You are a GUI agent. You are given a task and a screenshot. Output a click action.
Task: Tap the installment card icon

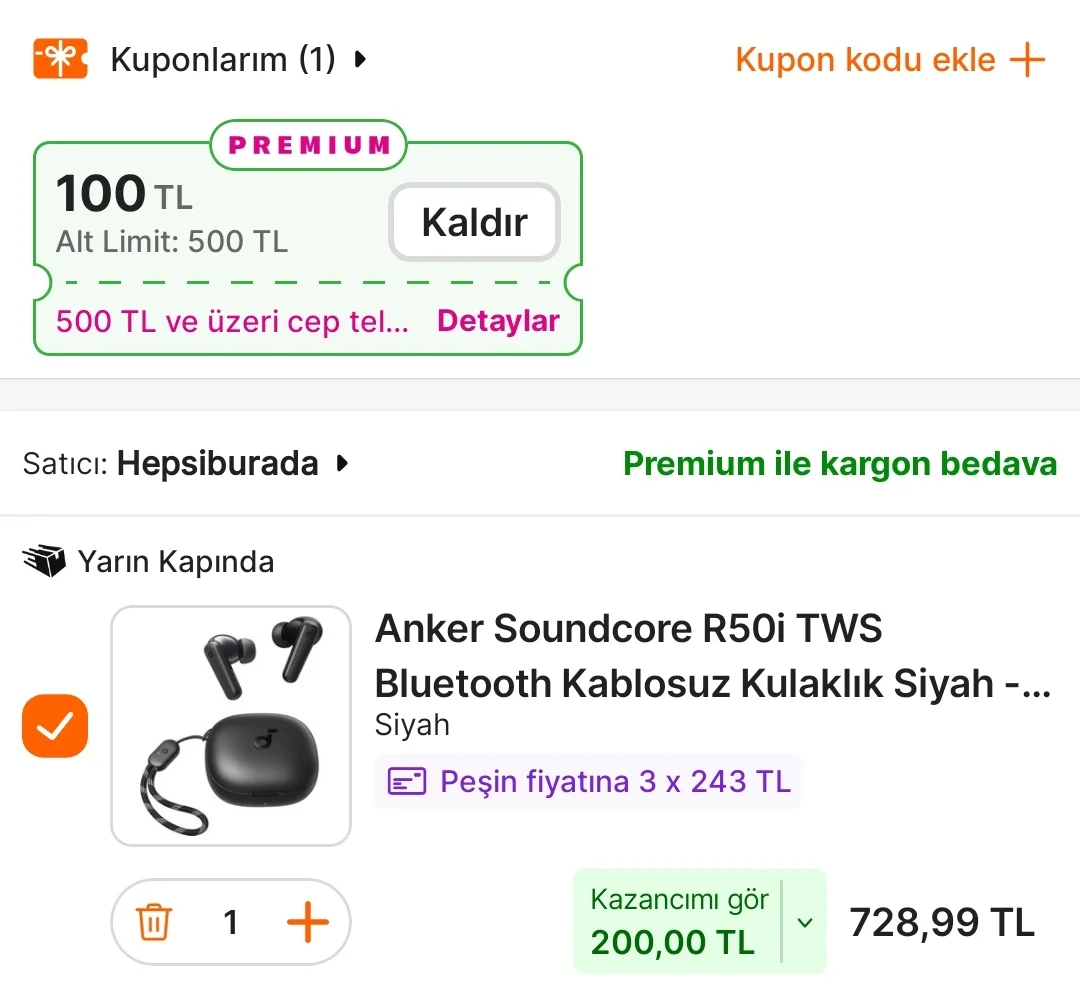coord(407,781)
